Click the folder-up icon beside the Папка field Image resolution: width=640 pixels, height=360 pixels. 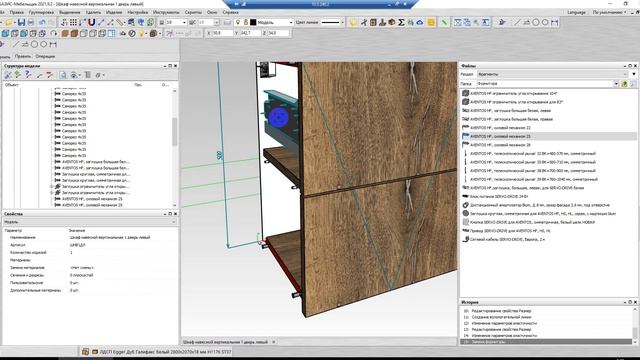coord(624,84)
